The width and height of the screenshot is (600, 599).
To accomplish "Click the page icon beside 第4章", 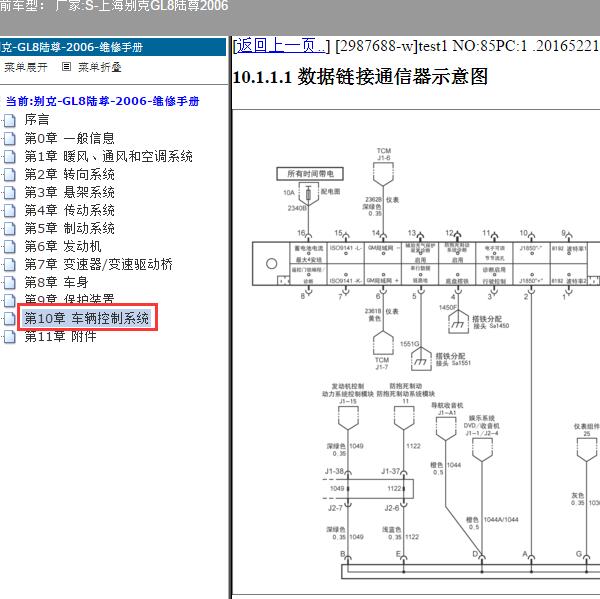I will coord(10,211).
